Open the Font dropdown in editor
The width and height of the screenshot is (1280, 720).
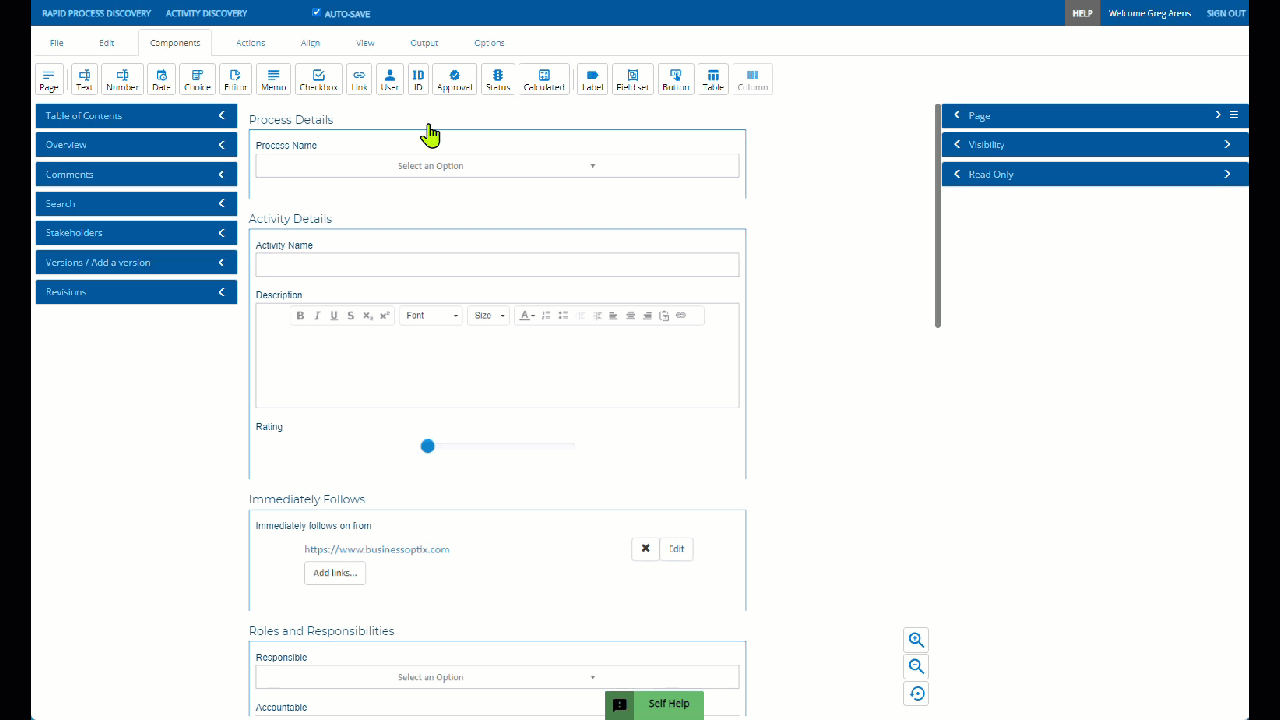tap(431, 316)
